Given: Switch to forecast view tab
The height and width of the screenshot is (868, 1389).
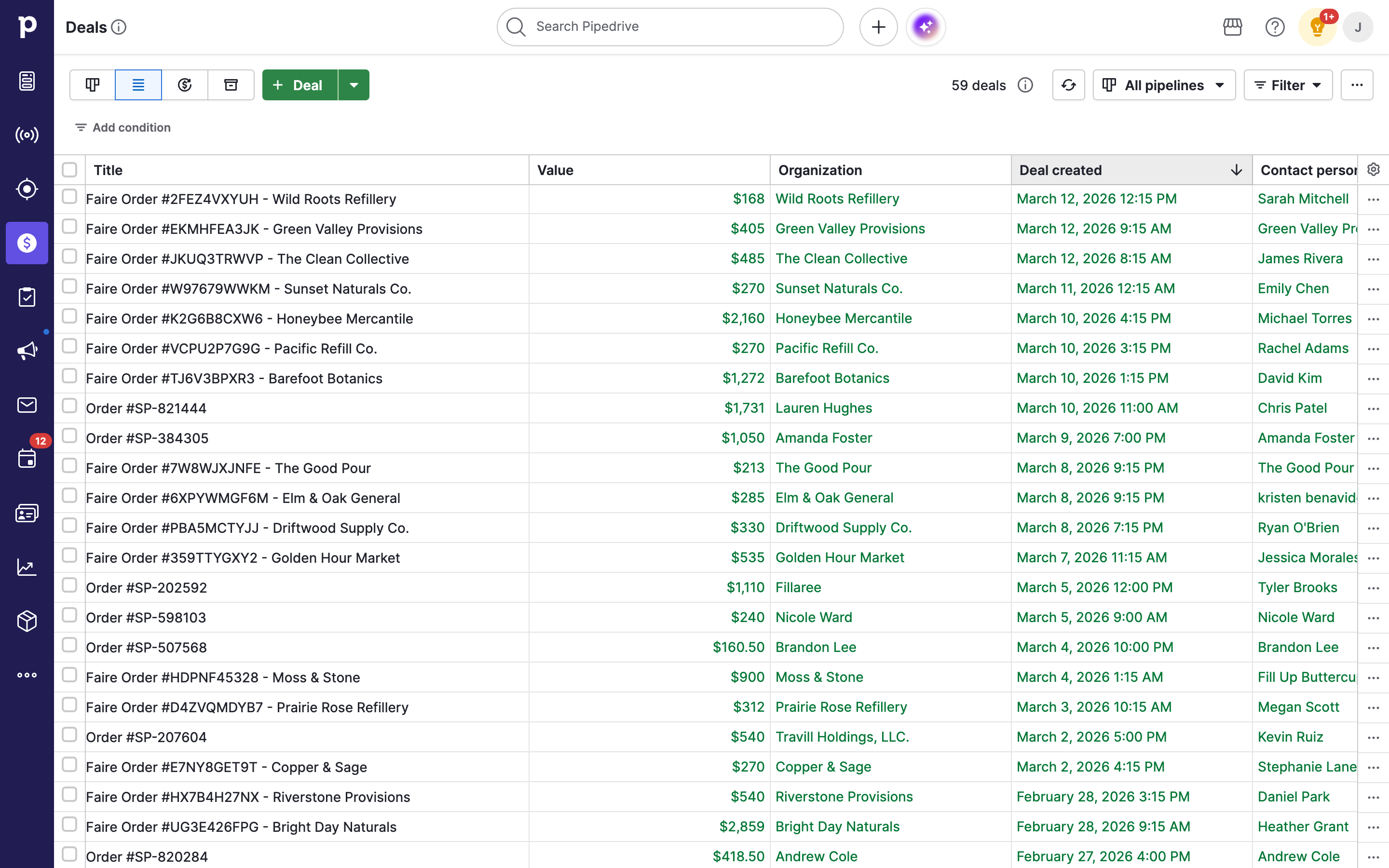Looking at the screenshot, I should 185,85.
